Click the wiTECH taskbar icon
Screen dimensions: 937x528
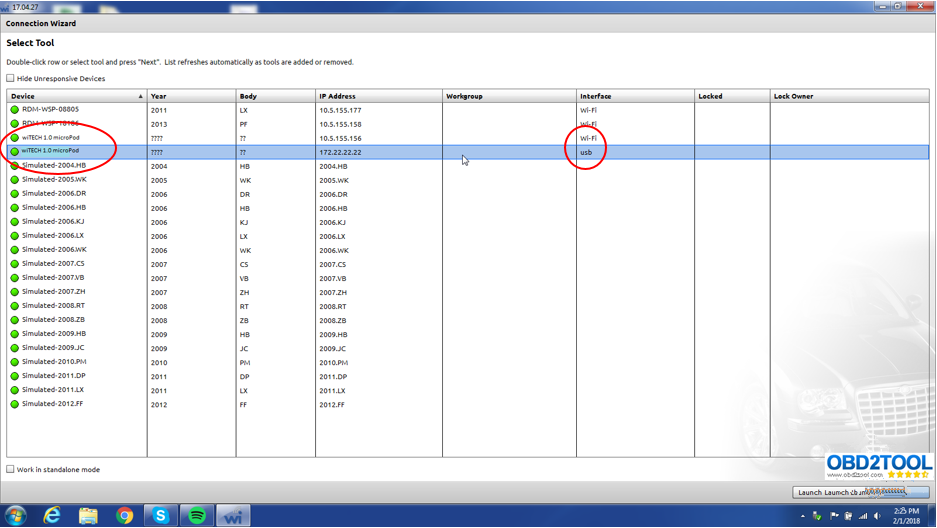233,515
